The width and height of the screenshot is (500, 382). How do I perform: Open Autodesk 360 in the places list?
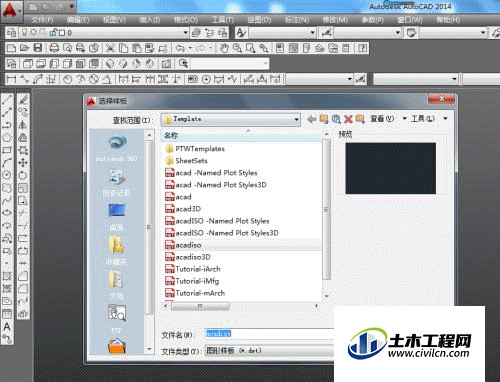pos(116,148)
